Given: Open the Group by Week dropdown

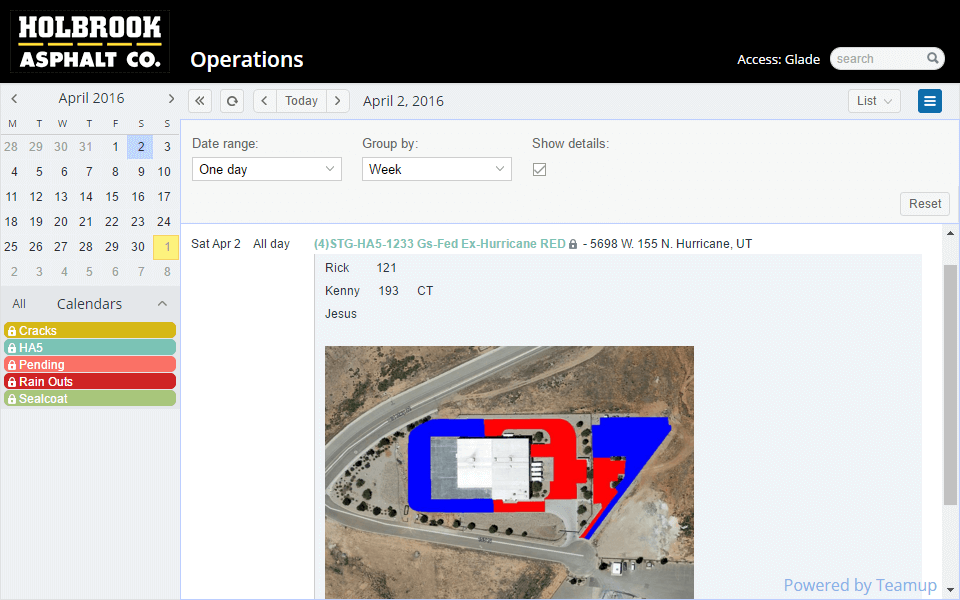Looking at the screenshot, I should coord(437,169).
